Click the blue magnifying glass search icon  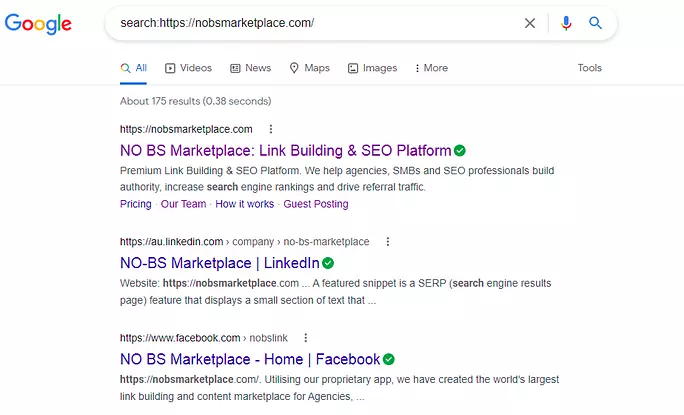tap(595, 23)
